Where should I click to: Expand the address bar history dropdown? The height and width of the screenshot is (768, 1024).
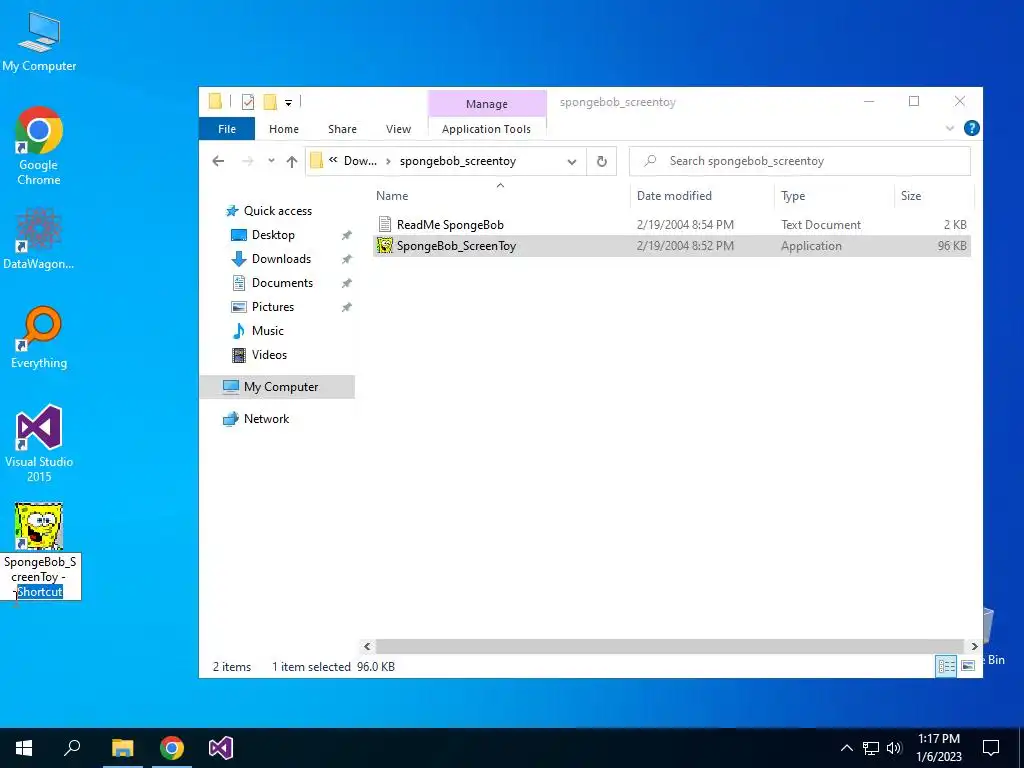[572, 161]
